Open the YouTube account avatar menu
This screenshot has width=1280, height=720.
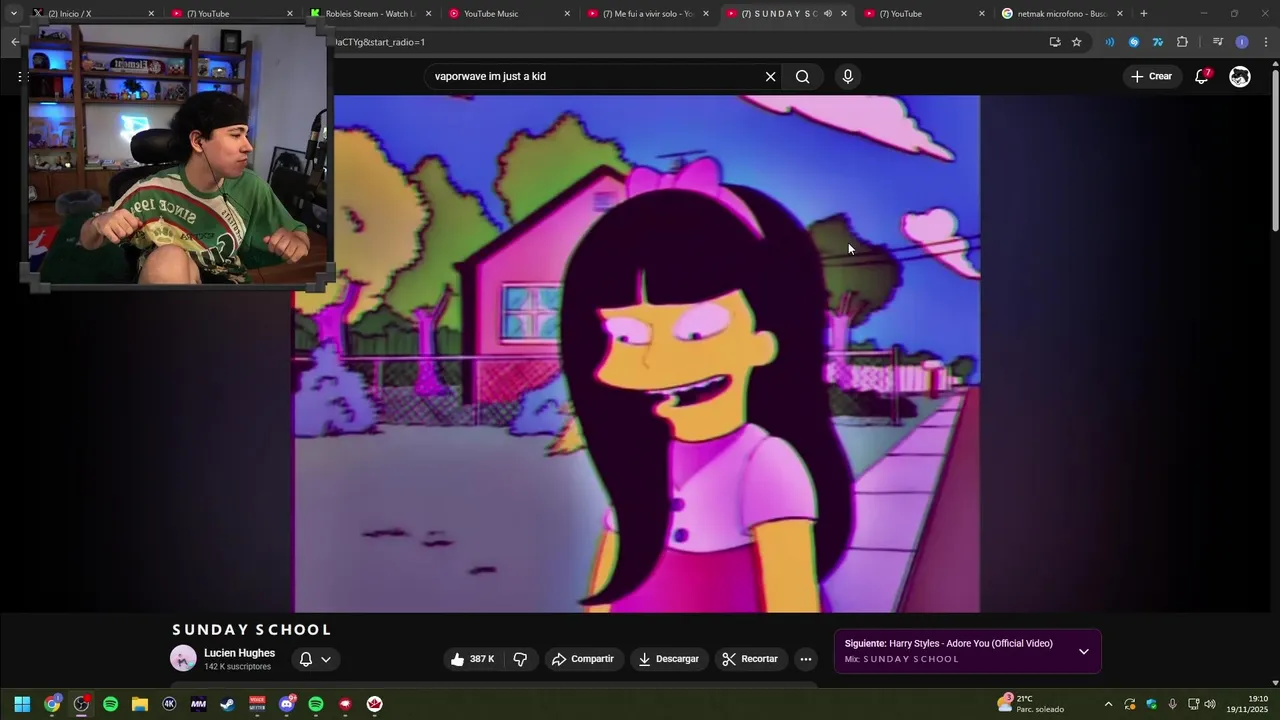click(1240, 76)
